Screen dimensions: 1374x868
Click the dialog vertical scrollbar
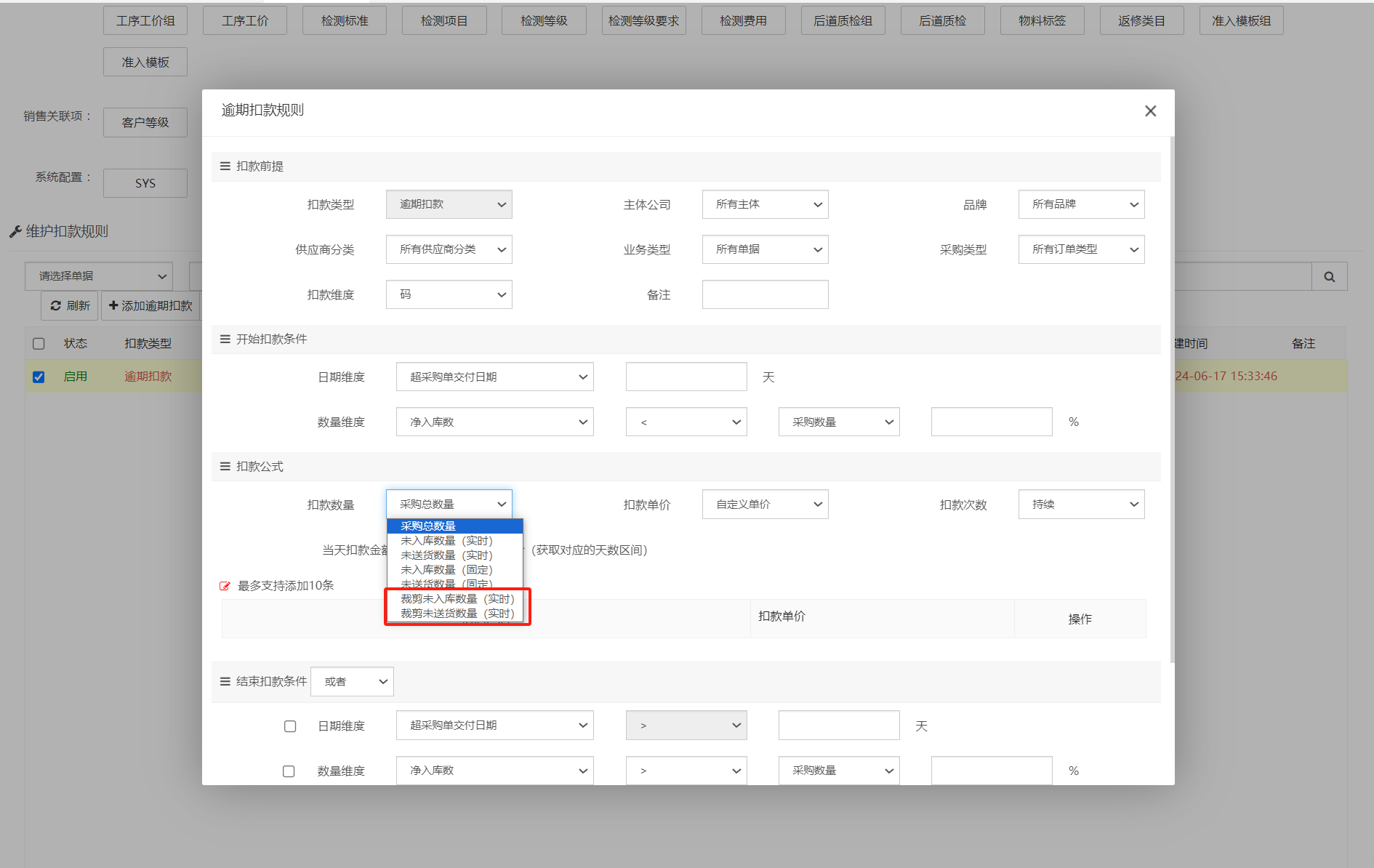point(1172,400)
